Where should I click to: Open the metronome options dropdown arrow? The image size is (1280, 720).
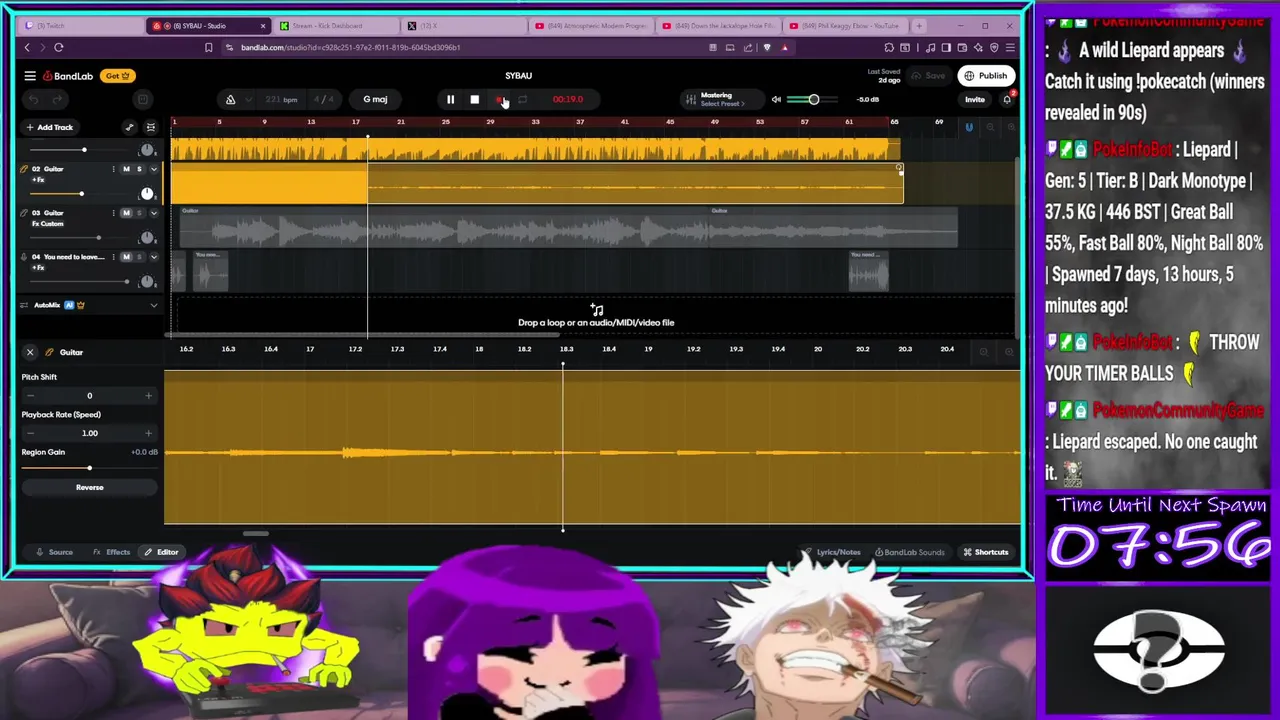tap(248, 99)
